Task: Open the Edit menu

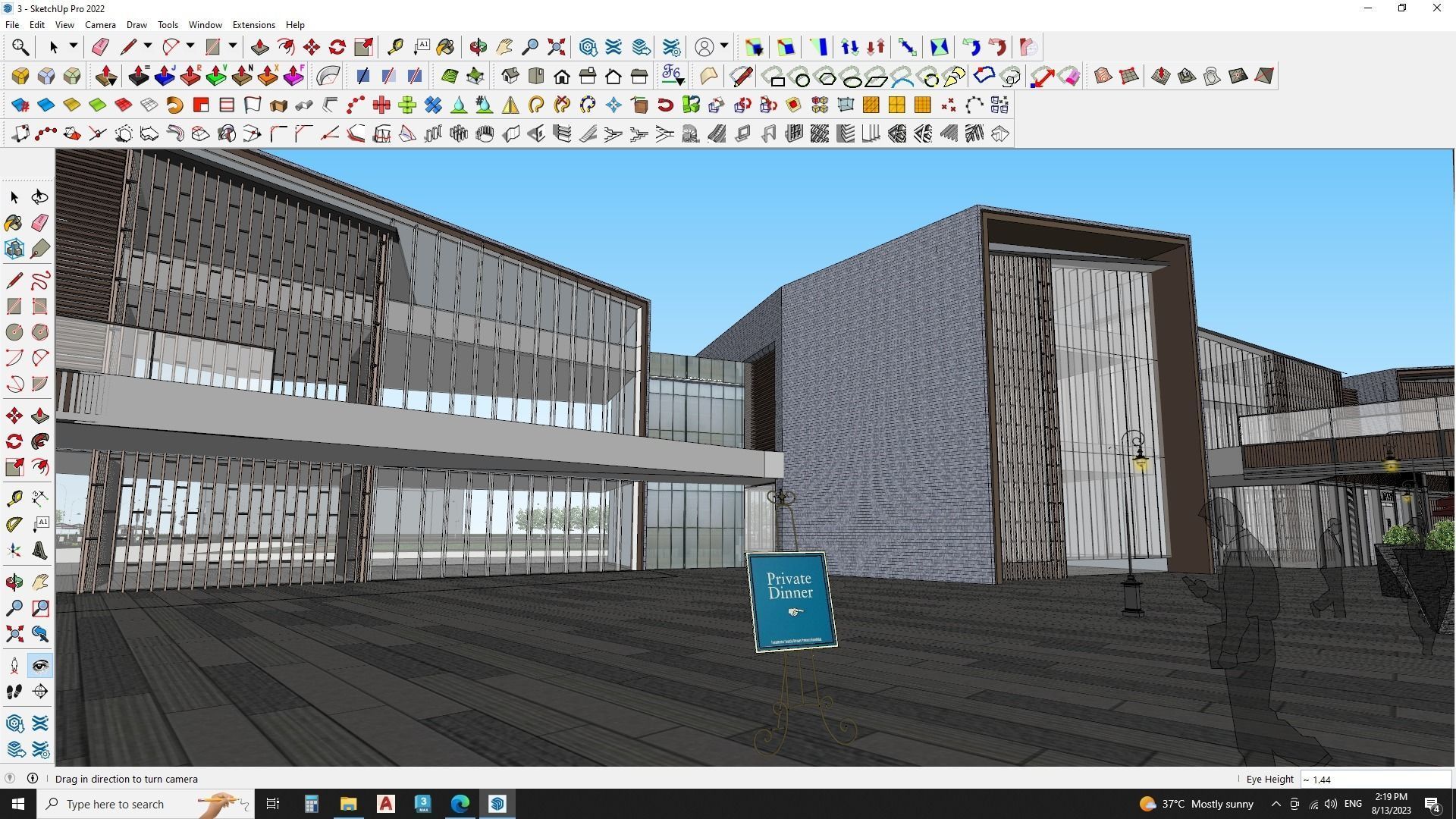Action: [36, 25]
